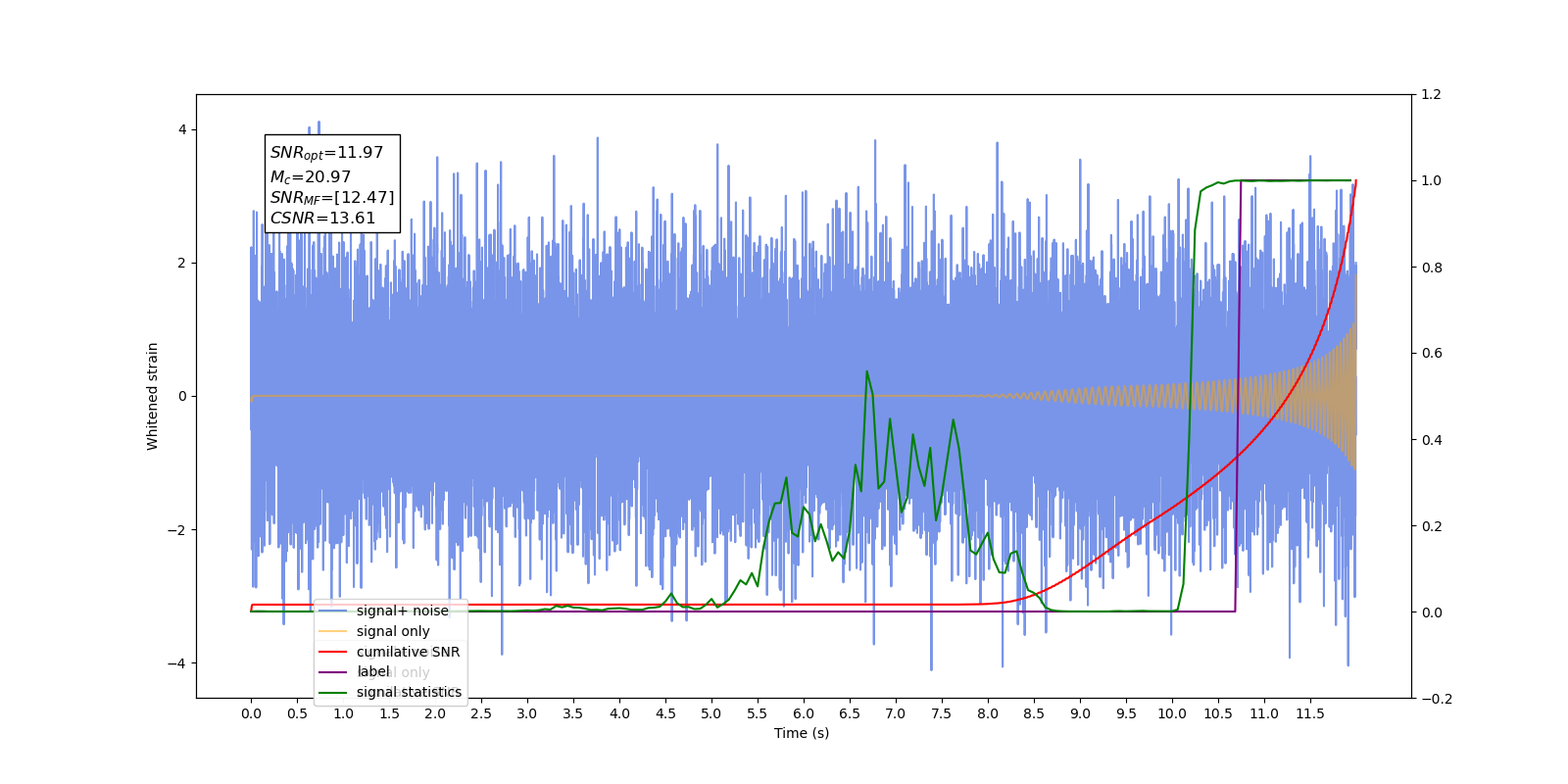Screen dimensions: 1568x784
Task: Click the 11.5 x-axis tick label
Action: click(x=1310, y=713)
